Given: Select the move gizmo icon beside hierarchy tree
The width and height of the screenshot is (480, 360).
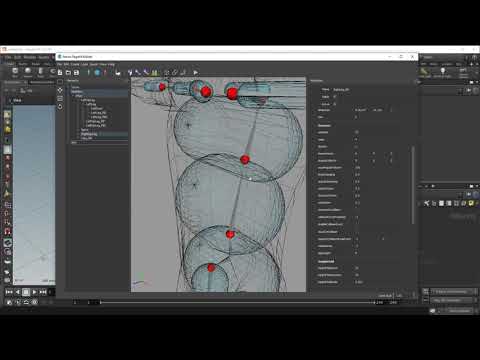Looking at the screenshot, I should [60, 90].
